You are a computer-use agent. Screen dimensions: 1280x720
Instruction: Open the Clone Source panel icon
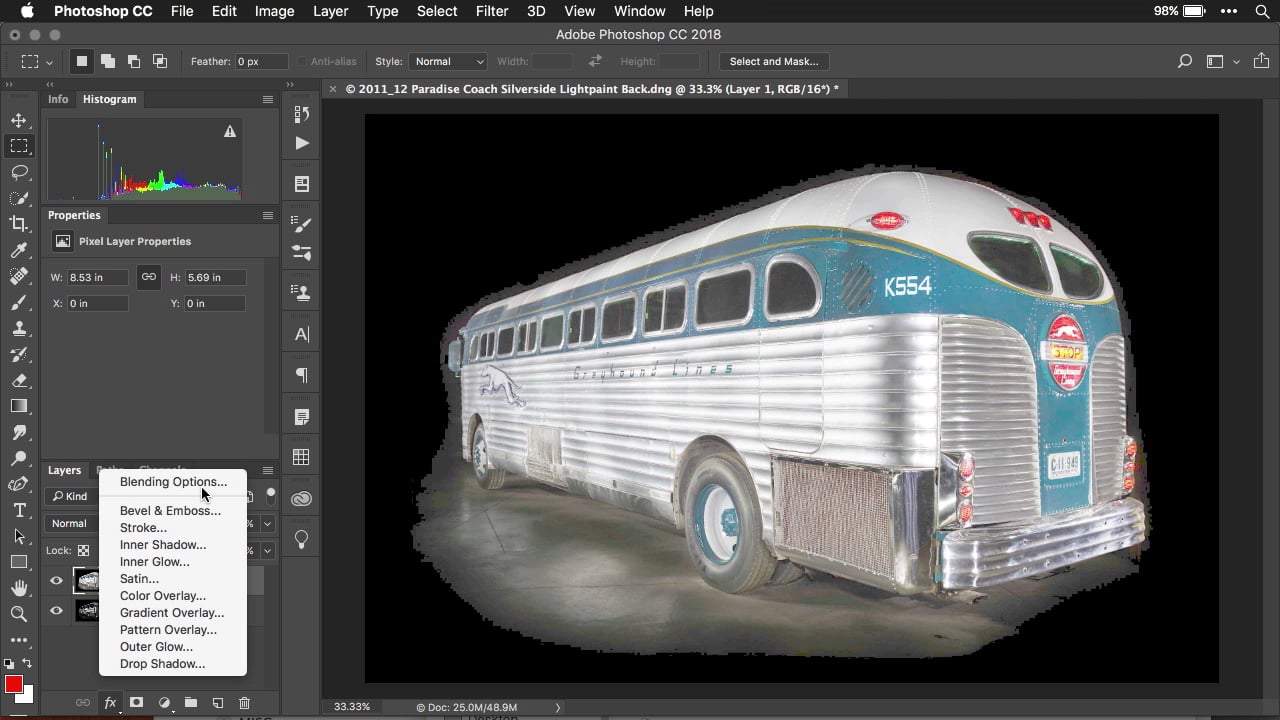pyautogui.click(x=301, y=293)
